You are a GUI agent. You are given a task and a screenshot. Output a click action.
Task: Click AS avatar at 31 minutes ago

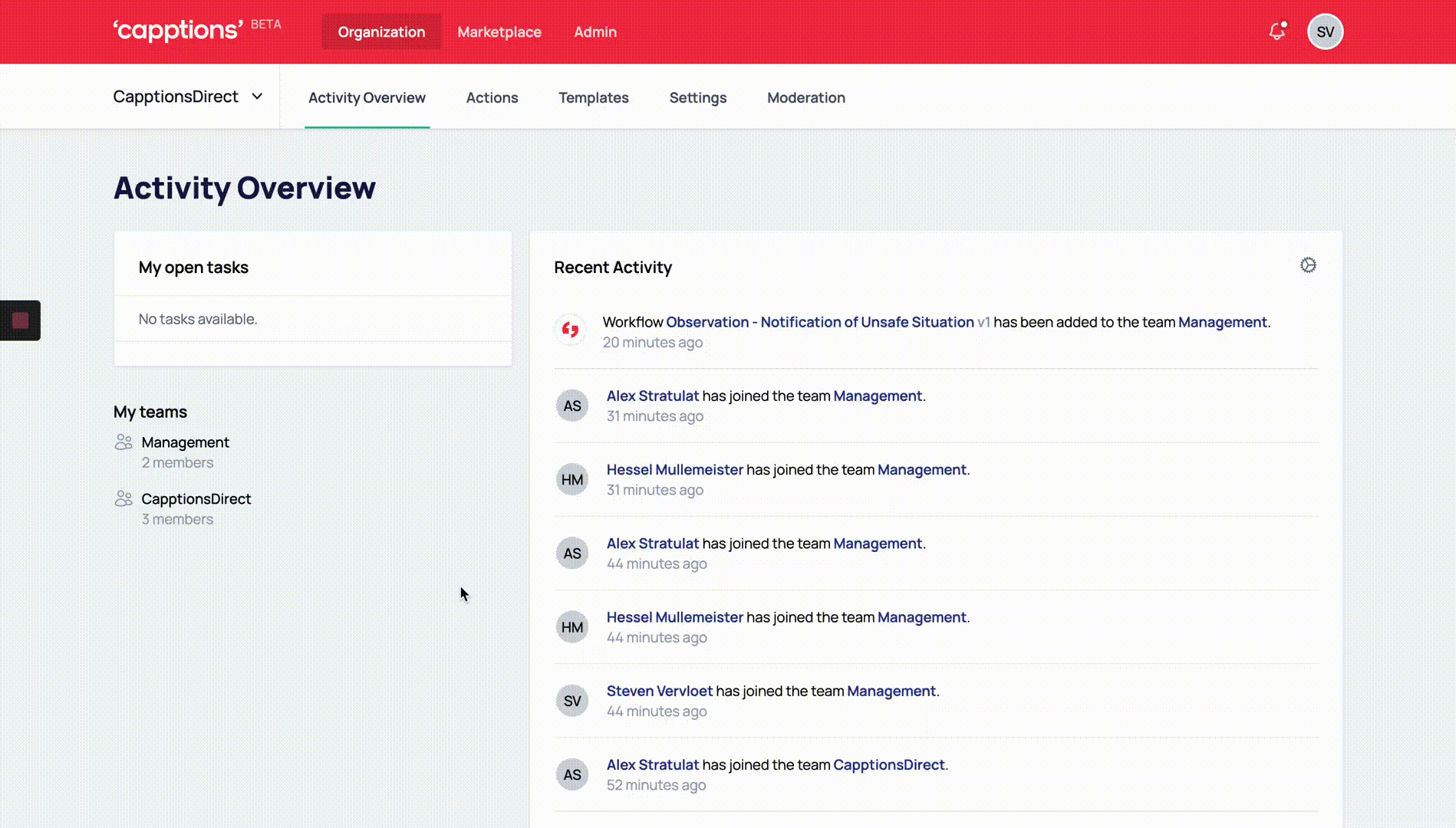572,406
